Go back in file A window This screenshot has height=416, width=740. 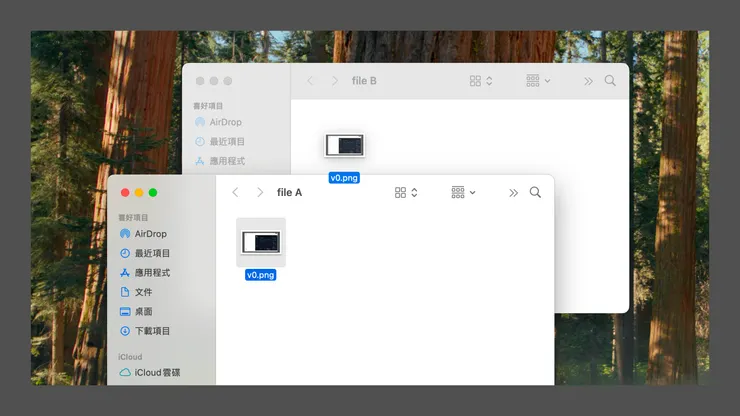[x=235, y=193]
